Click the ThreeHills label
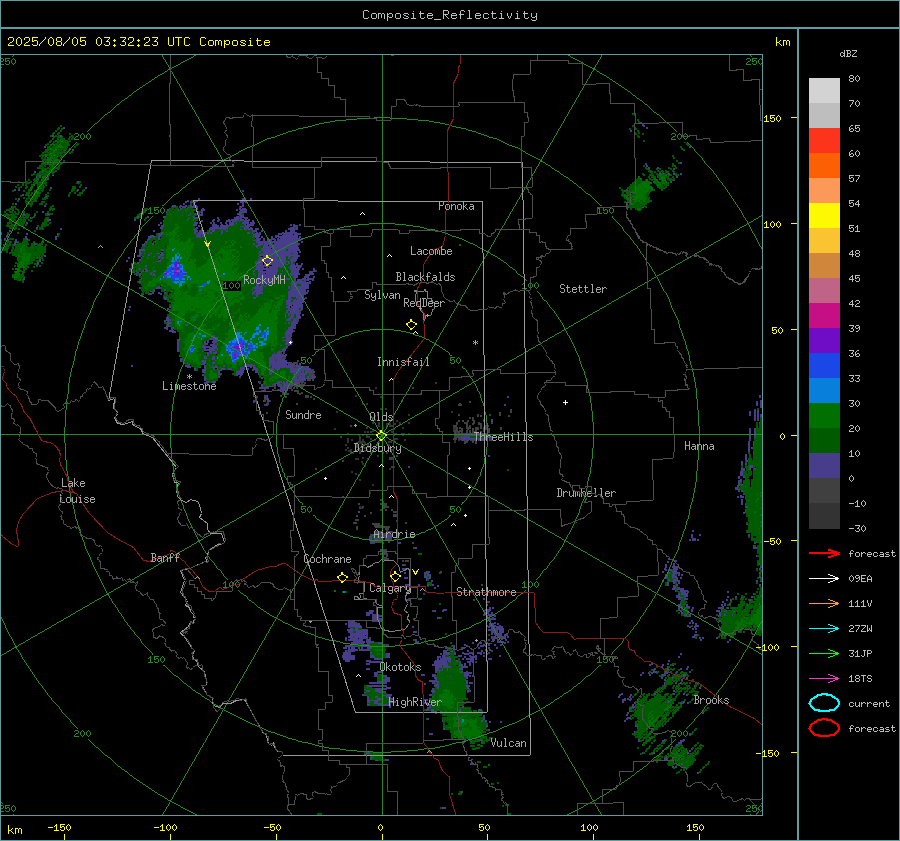 (x=503, y=437)
